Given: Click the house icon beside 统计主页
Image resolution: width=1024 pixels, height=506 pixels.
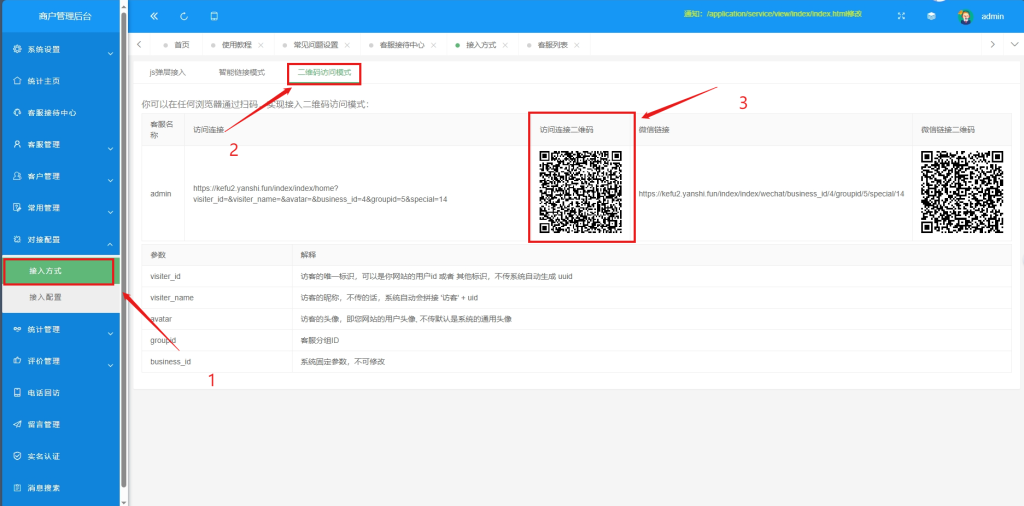Looking at the screenshot, I should click(18, 81).
